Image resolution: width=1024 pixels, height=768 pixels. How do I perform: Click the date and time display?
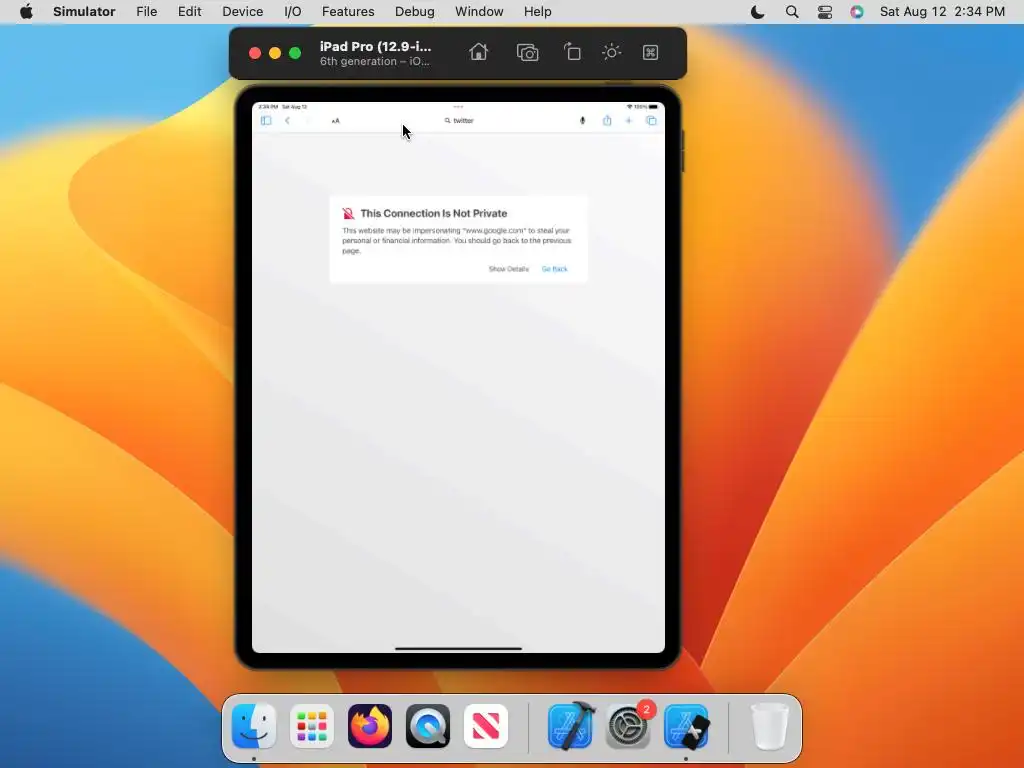pos(942,12)
